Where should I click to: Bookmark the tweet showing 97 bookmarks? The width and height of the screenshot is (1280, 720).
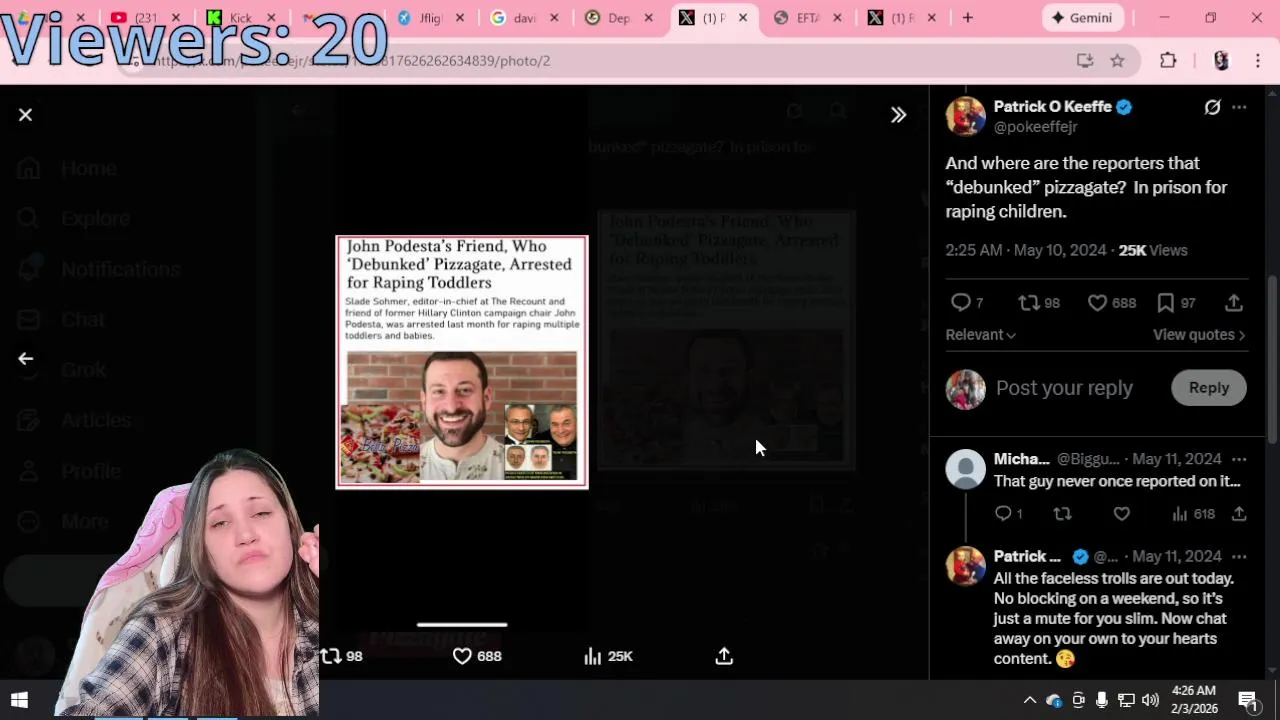tap(1176, 303)
